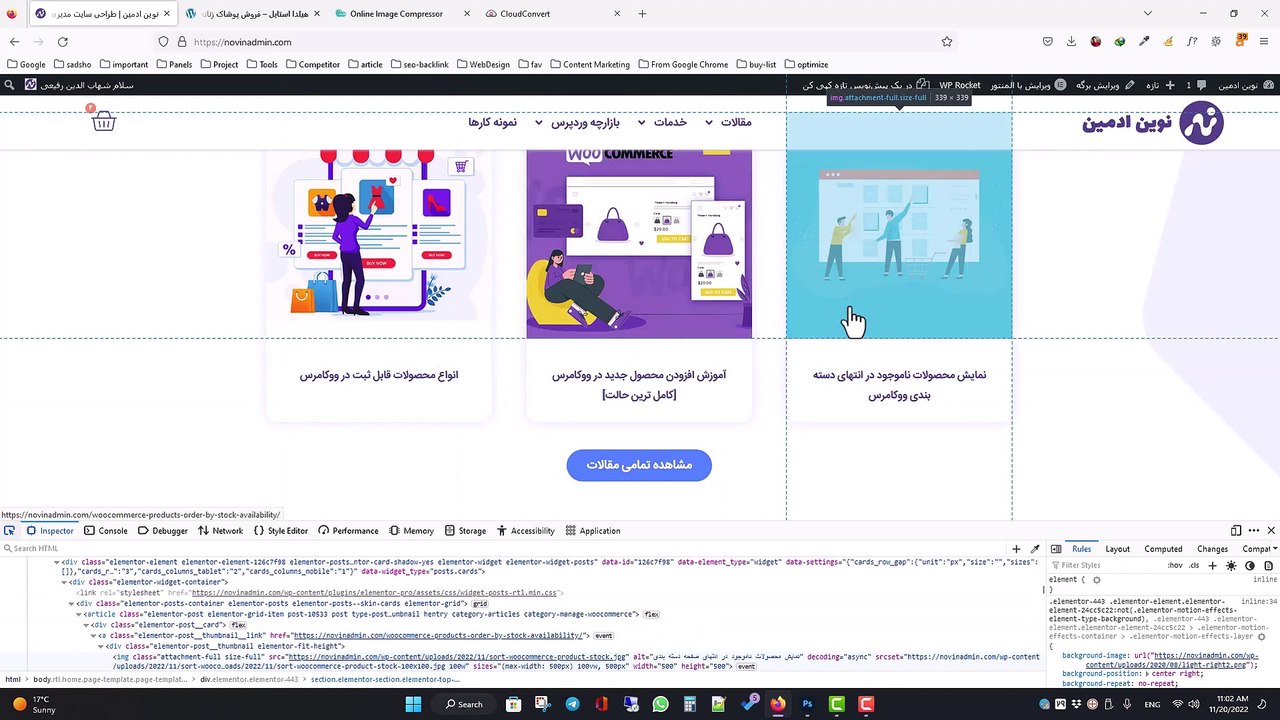
Task: Open the Firefox application hamburger menu
Action: (x=1265, y=42)
